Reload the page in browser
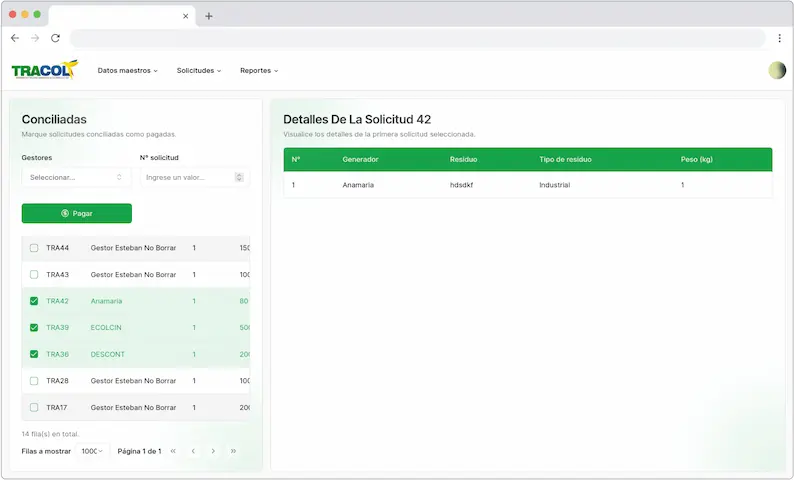The image size is (794, 480). [x=55, y=38]
